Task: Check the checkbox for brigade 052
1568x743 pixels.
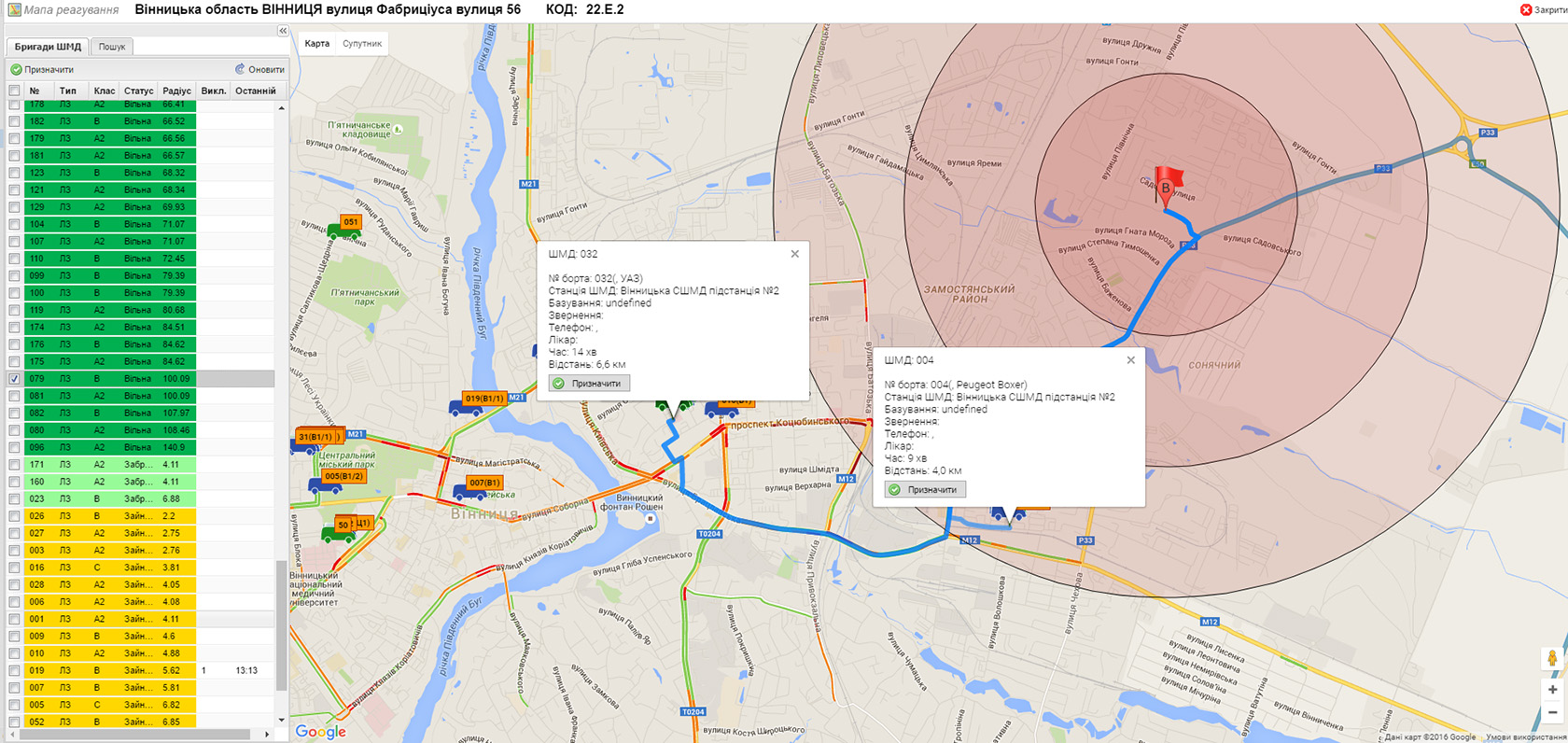Action: [14, 722]
